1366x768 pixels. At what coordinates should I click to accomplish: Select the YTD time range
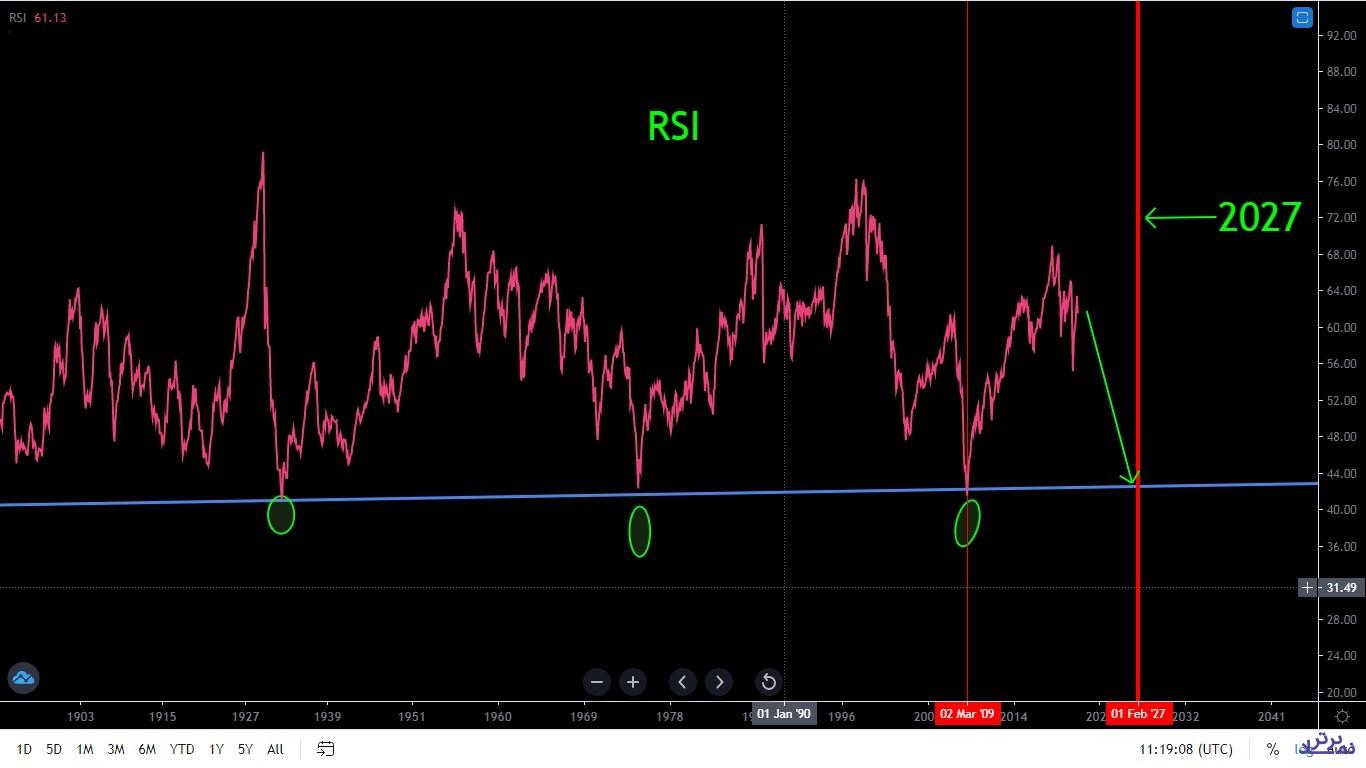[182, 749]
